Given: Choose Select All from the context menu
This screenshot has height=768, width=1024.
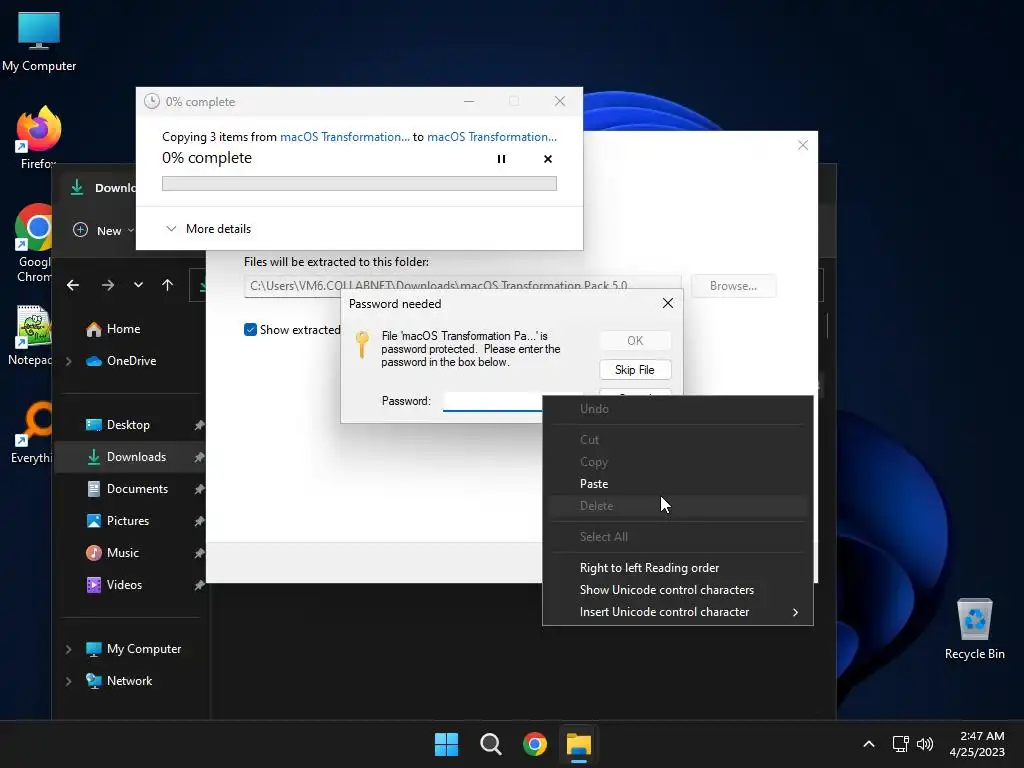Looking at the screenshot, I should pyautogui.click(x=678, y=537).
